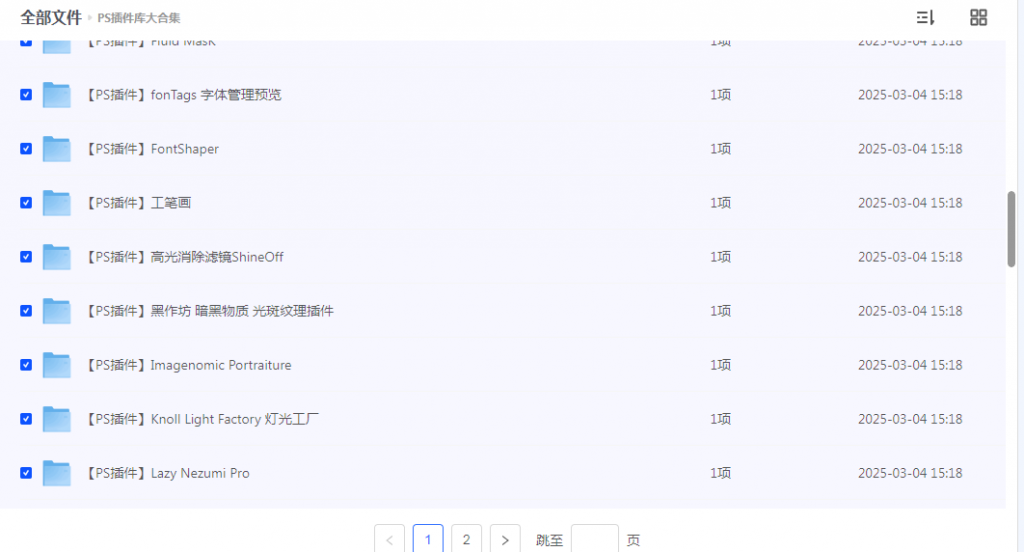The width and height of the screenshot is (1024, 552).
Task: Click the 跳至 page number input box
Action: click(594, 540)
